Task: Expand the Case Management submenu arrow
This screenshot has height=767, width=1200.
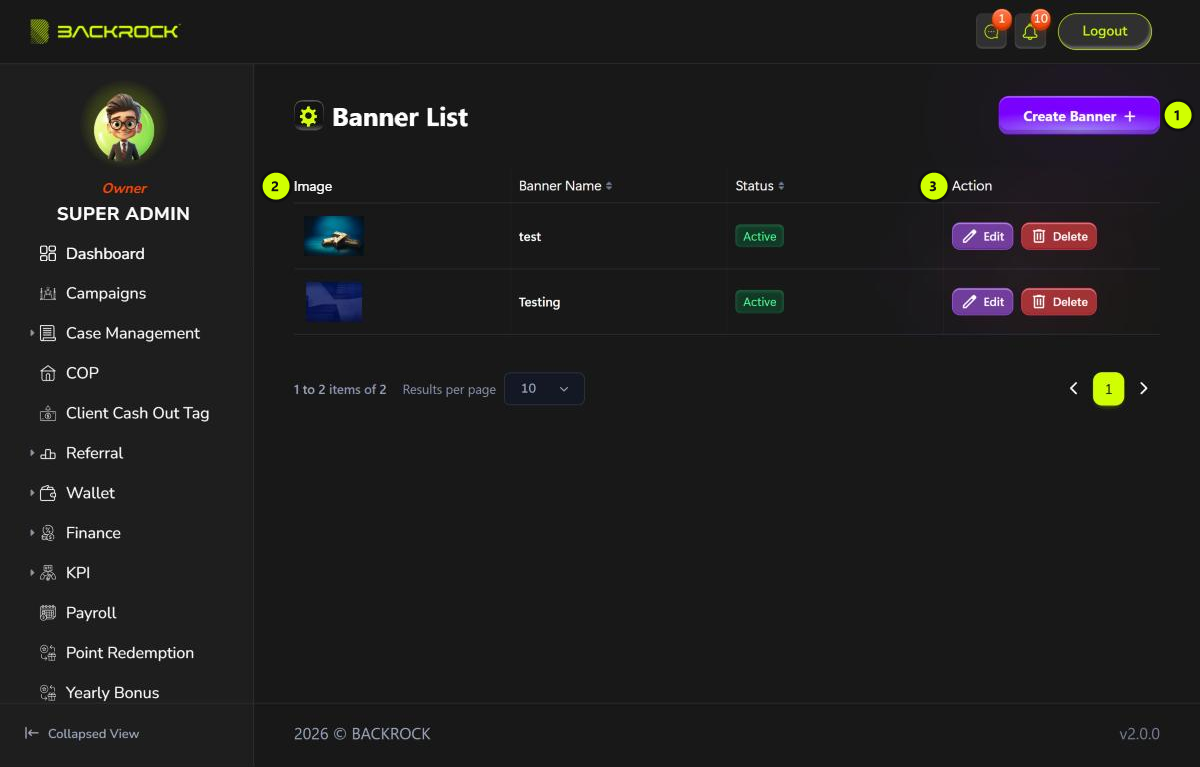Action: tap(32, 333)
